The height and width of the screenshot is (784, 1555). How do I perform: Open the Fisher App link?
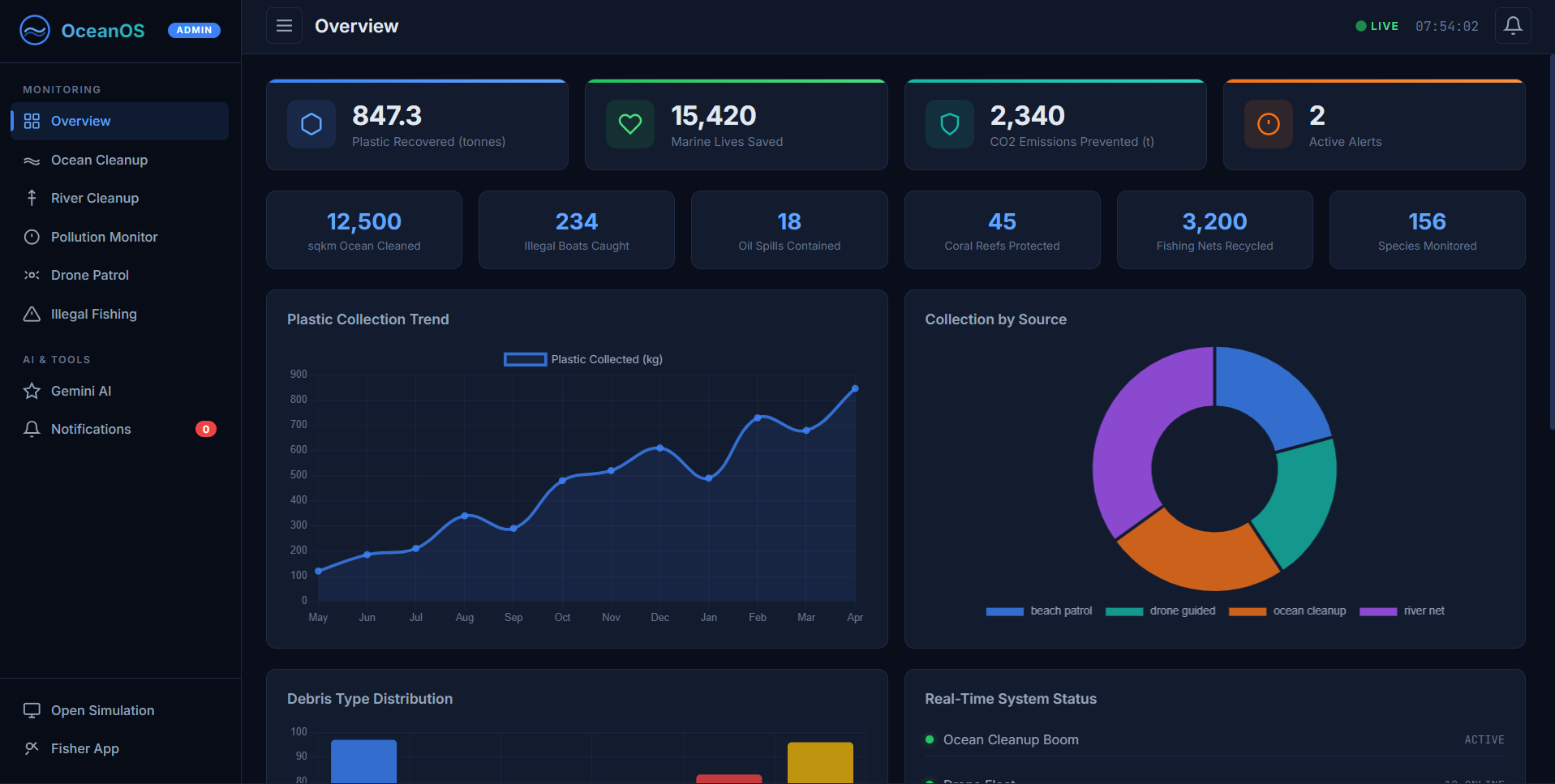point(119,748)
